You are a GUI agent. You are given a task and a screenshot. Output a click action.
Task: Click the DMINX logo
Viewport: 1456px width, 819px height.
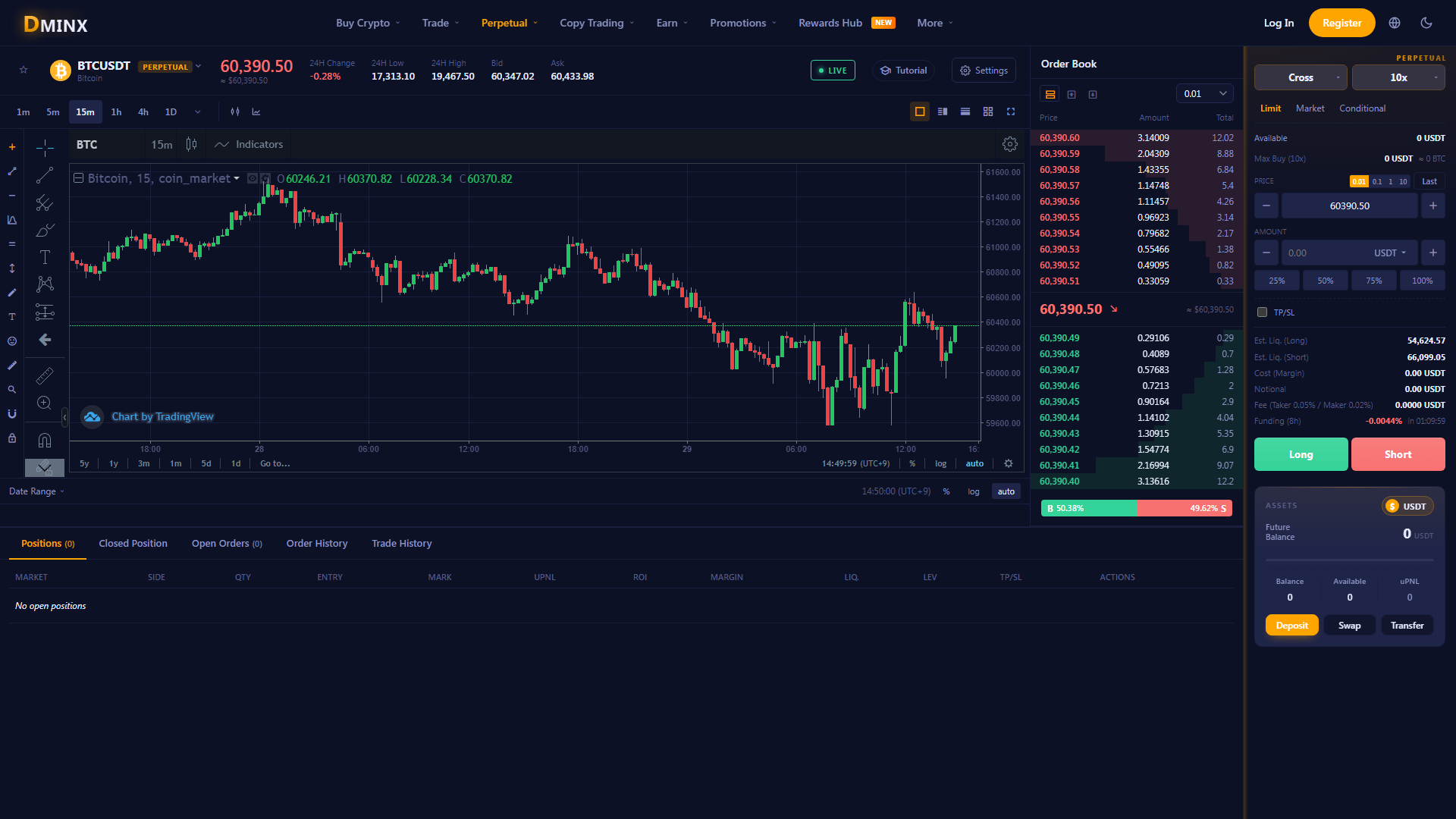pyautogui.click(x=55, y=24)
